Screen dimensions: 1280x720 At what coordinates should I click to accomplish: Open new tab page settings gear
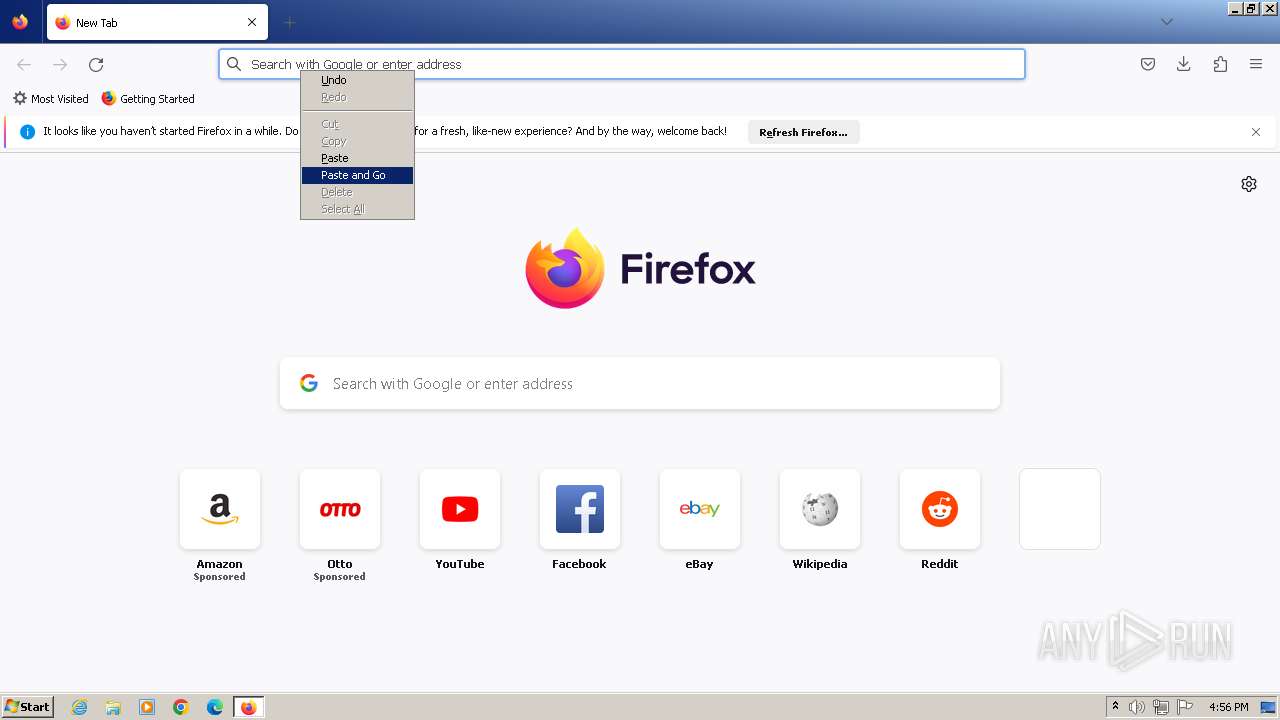click(x=1249, y=184)
